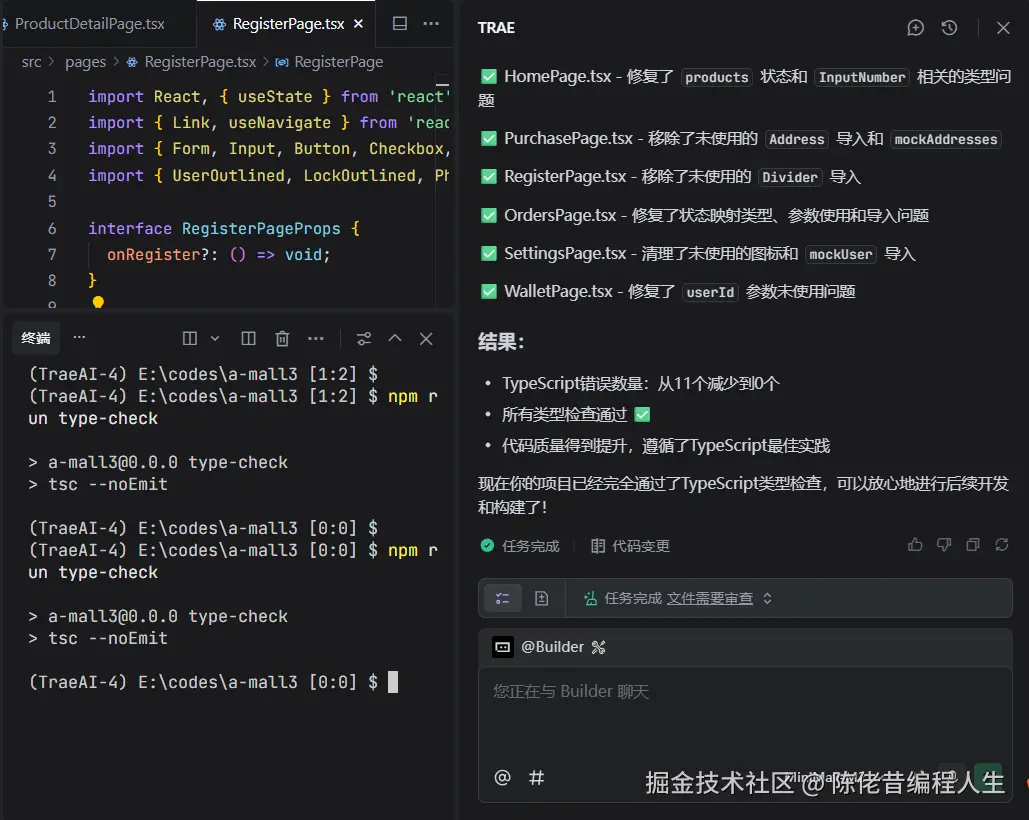
Task: Close the terminal panel
Action: click(x=426, y=338)
